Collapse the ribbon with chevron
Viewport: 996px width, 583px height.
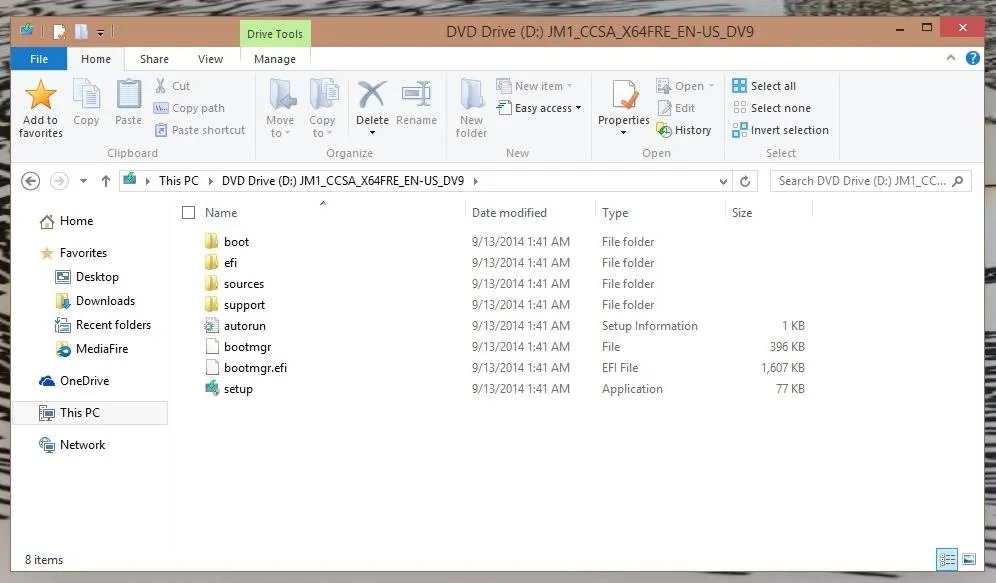pyautogui.click(x=951, y=58)
